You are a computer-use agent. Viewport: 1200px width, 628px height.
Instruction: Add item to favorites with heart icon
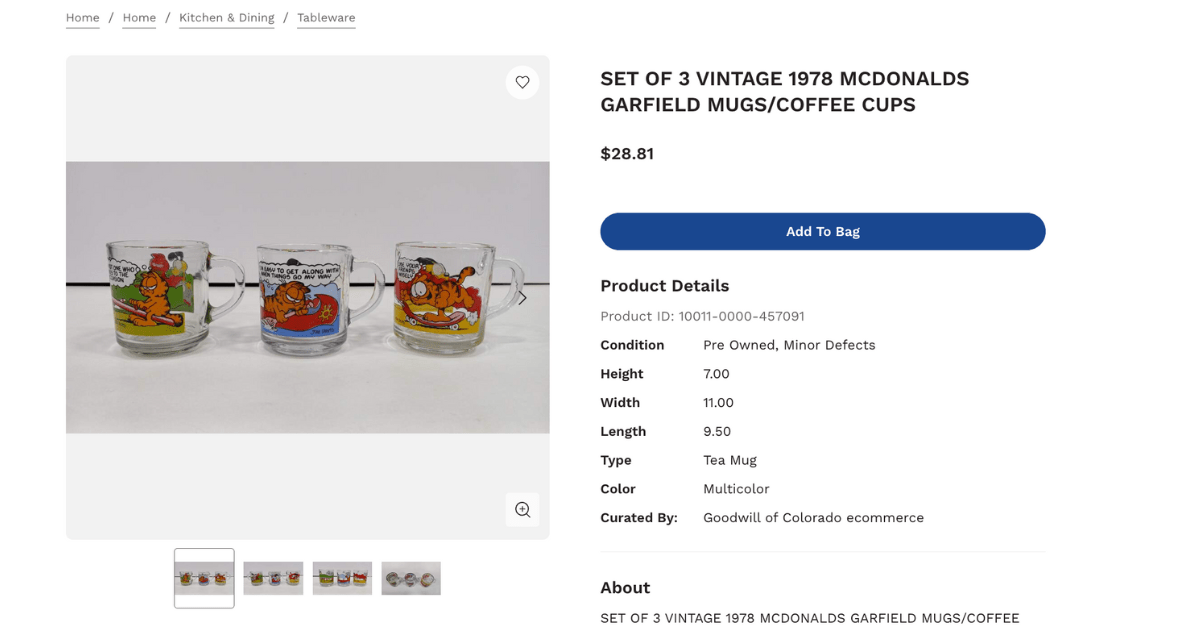tap(522, 82)
